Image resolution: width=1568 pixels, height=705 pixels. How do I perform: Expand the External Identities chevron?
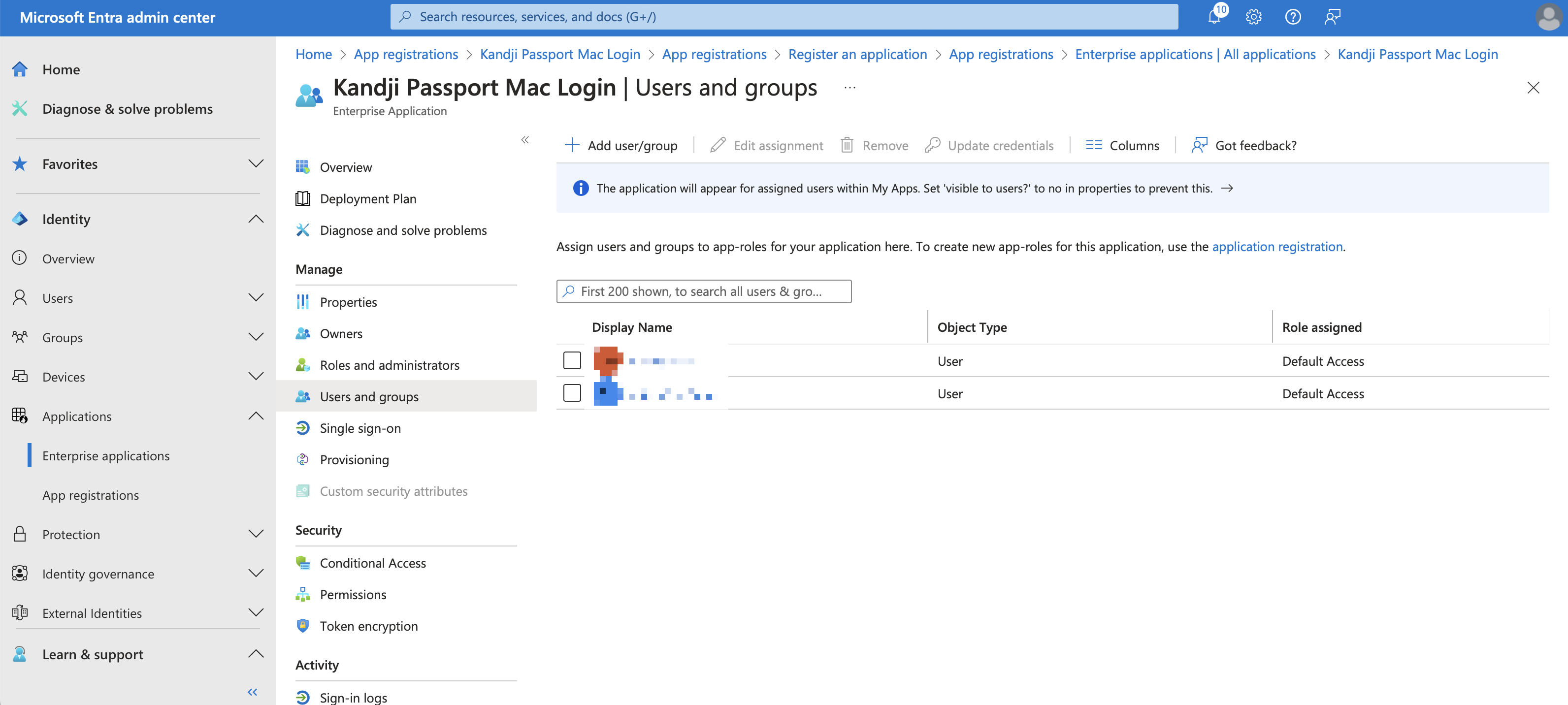256,612
